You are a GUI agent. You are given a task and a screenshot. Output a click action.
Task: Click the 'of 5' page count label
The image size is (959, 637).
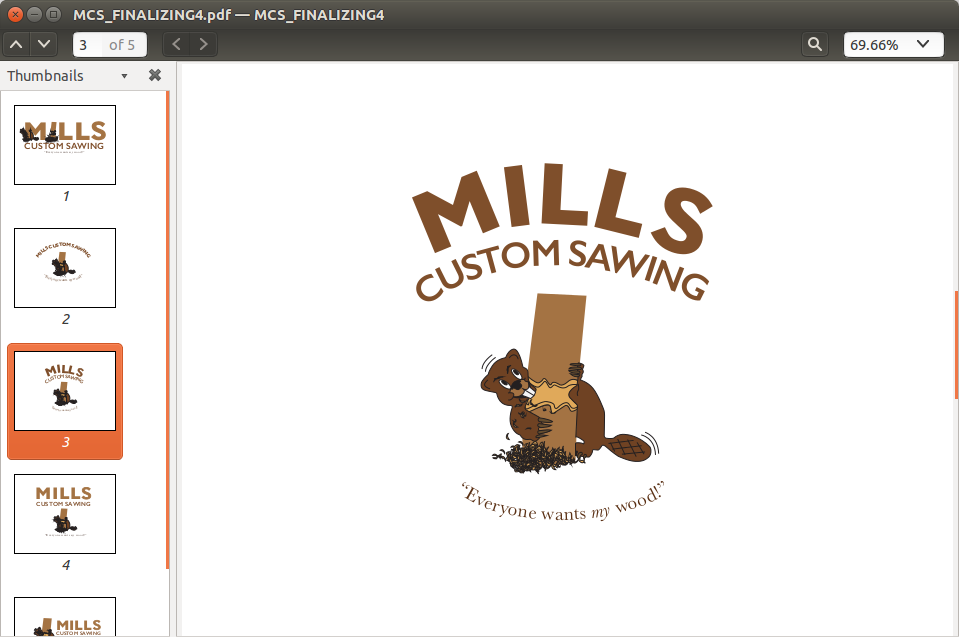(122, 45)
